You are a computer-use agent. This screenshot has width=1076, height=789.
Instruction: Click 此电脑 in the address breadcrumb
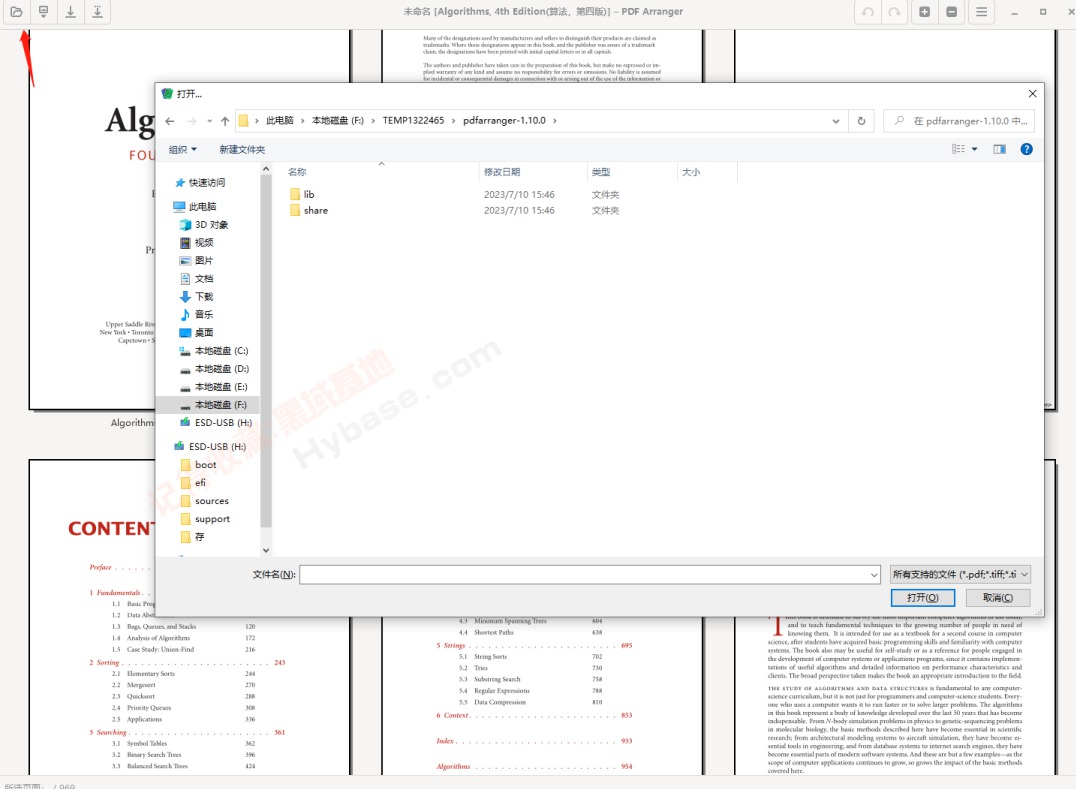click(280, 121)
